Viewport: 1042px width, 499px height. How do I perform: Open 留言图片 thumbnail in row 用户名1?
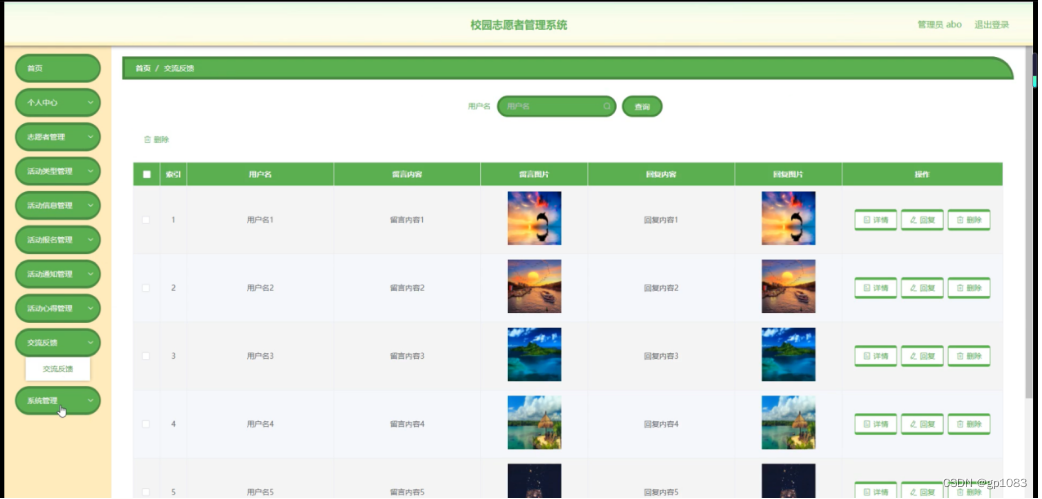click(534, 218)
